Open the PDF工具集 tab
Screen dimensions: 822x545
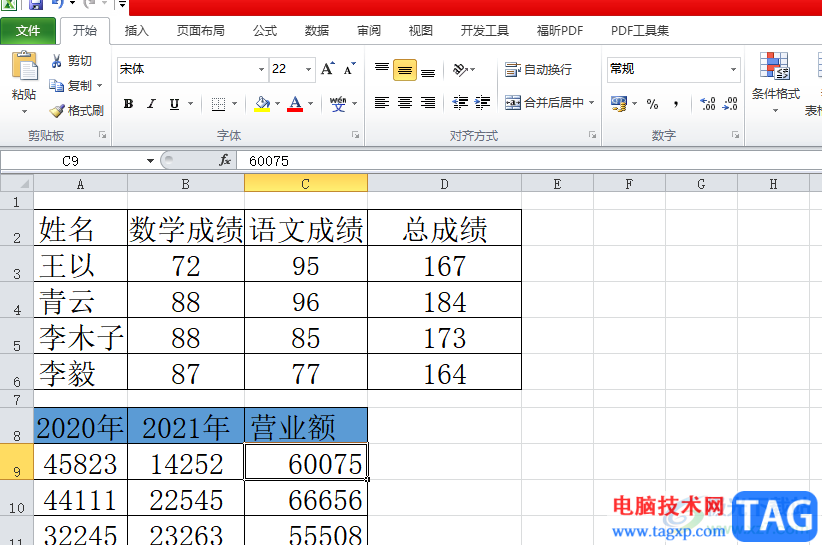[640, 30]
